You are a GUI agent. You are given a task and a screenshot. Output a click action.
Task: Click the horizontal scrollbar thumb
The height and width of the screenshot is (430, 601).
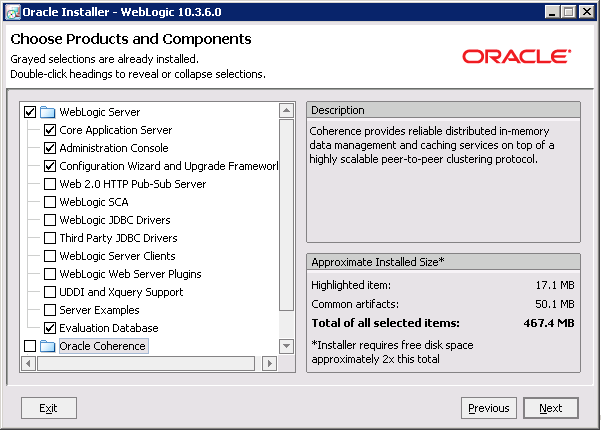pyautogui.click(x=146, y=363)
